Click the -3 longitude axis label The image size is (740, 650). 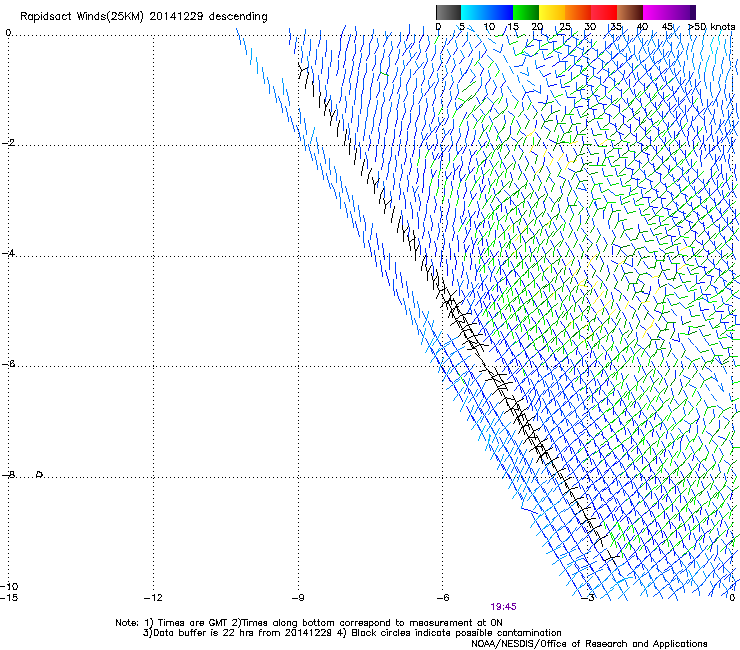587,598
